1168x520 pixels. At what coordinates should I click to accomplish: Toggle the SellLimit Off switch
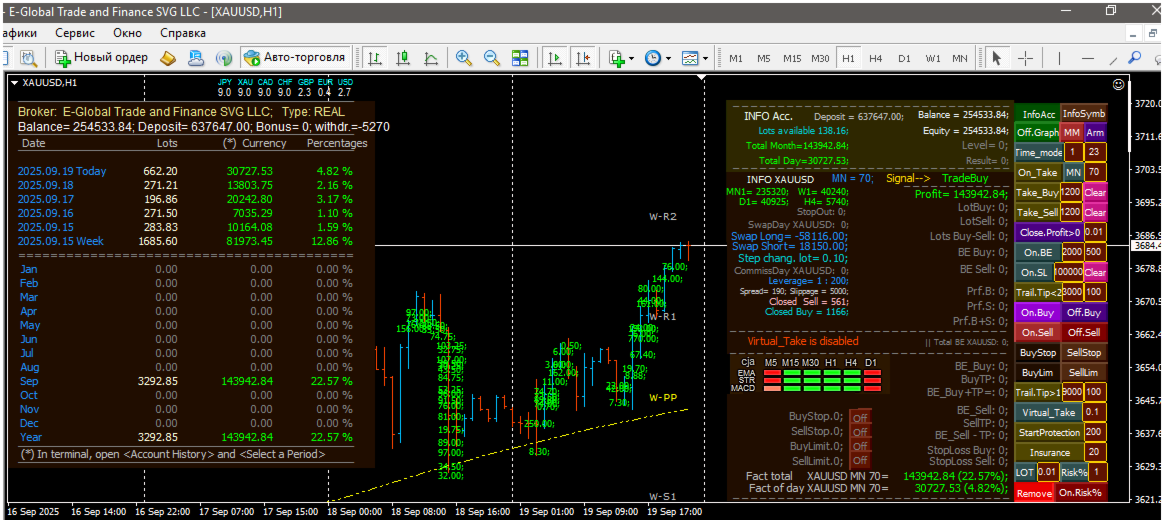[x=860, y=461]
